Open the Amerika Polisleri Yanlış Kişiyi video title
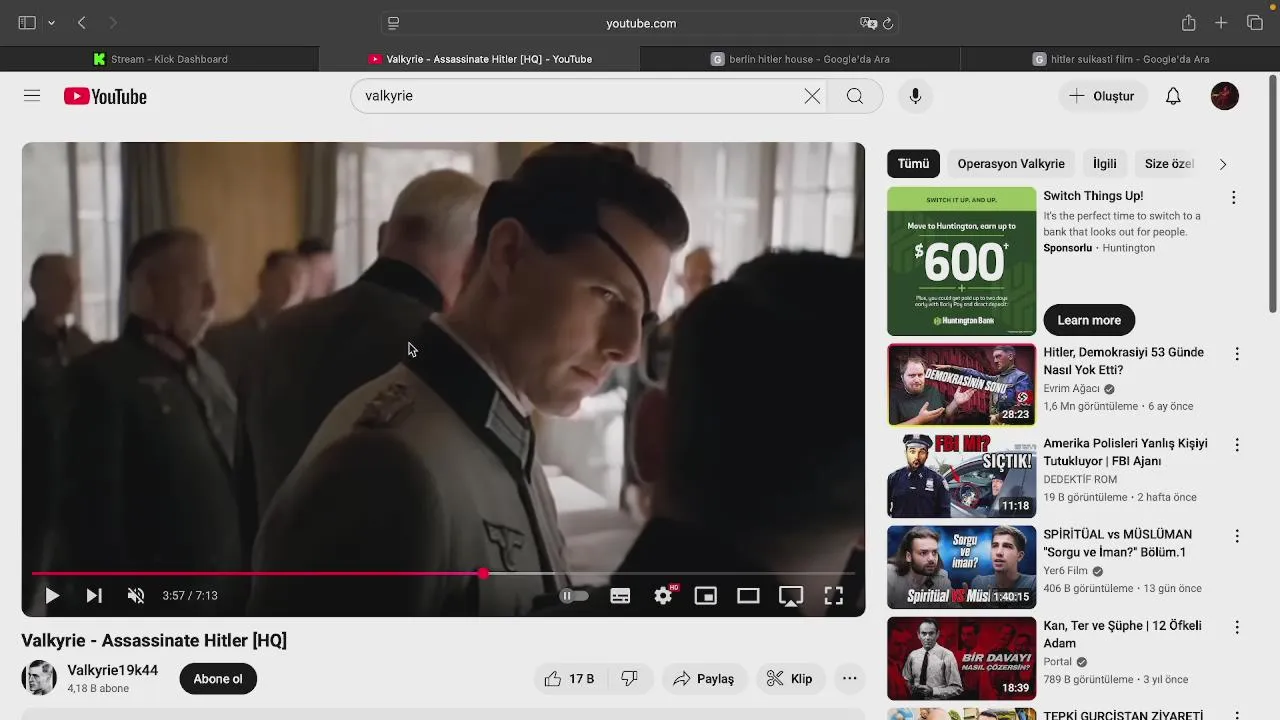This screenshot has width=1280, height=720. point(1125,452)
